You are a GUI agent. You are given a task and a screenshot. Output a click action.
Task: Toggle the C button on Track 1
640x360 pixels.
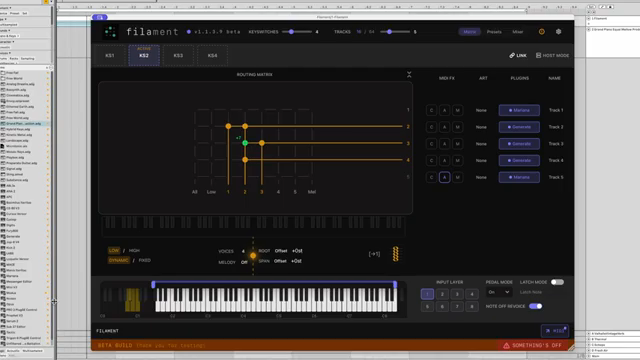click(x=431, y=110)
